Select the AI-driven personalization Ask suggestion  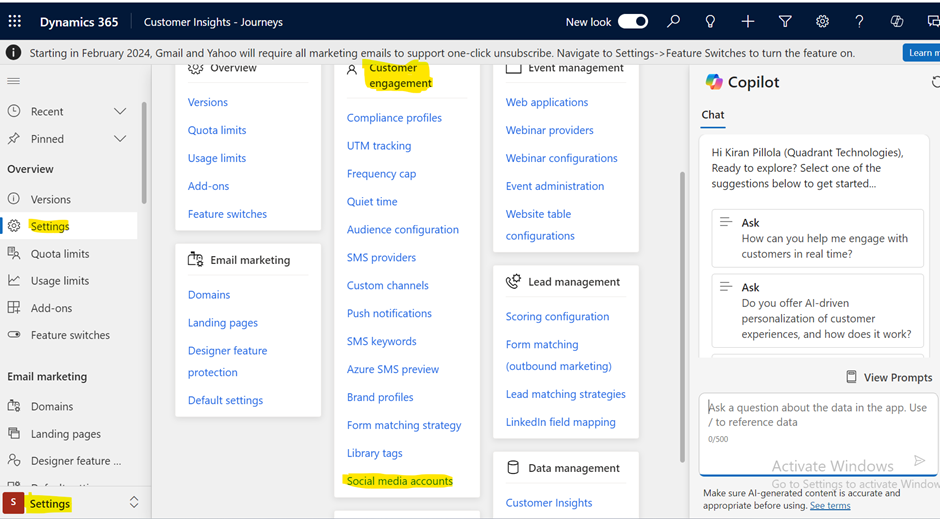817,310
